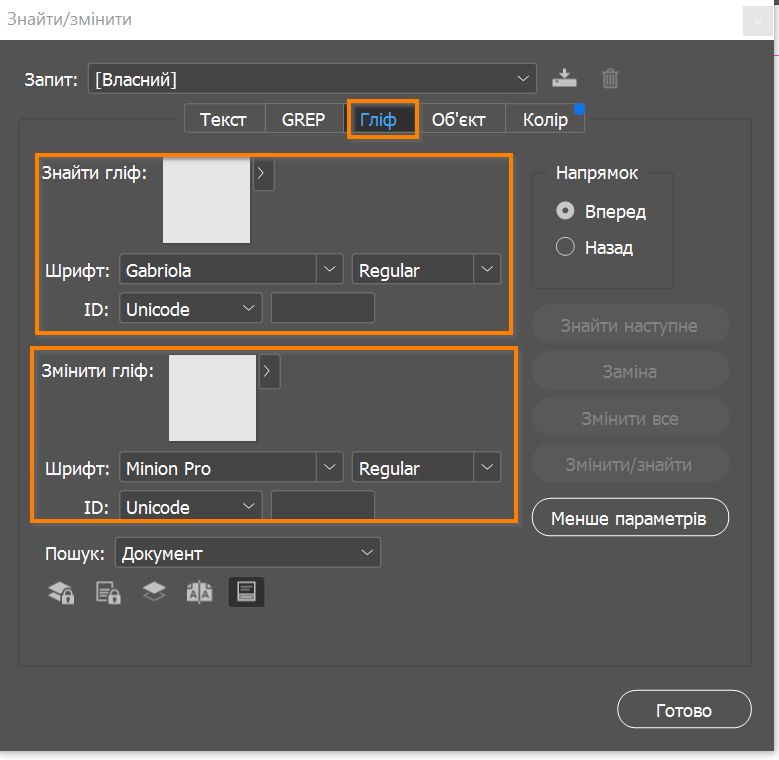Click the Менше параметрів button
Viewport: 779px width, 760px height.
point(630,519)
